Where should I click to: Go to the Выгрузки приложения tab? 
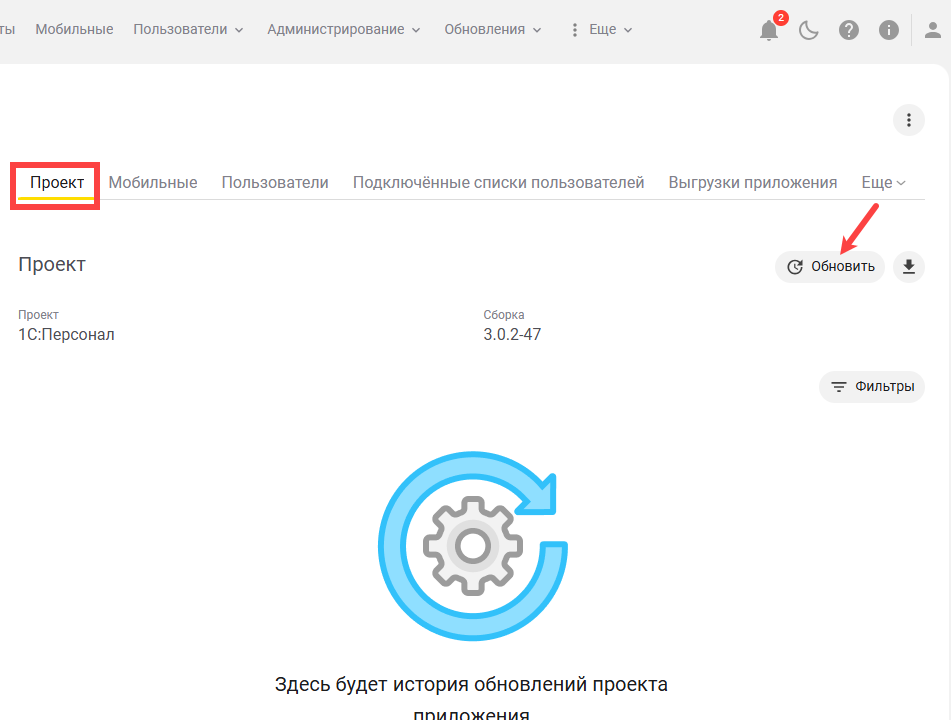point(753,183)
